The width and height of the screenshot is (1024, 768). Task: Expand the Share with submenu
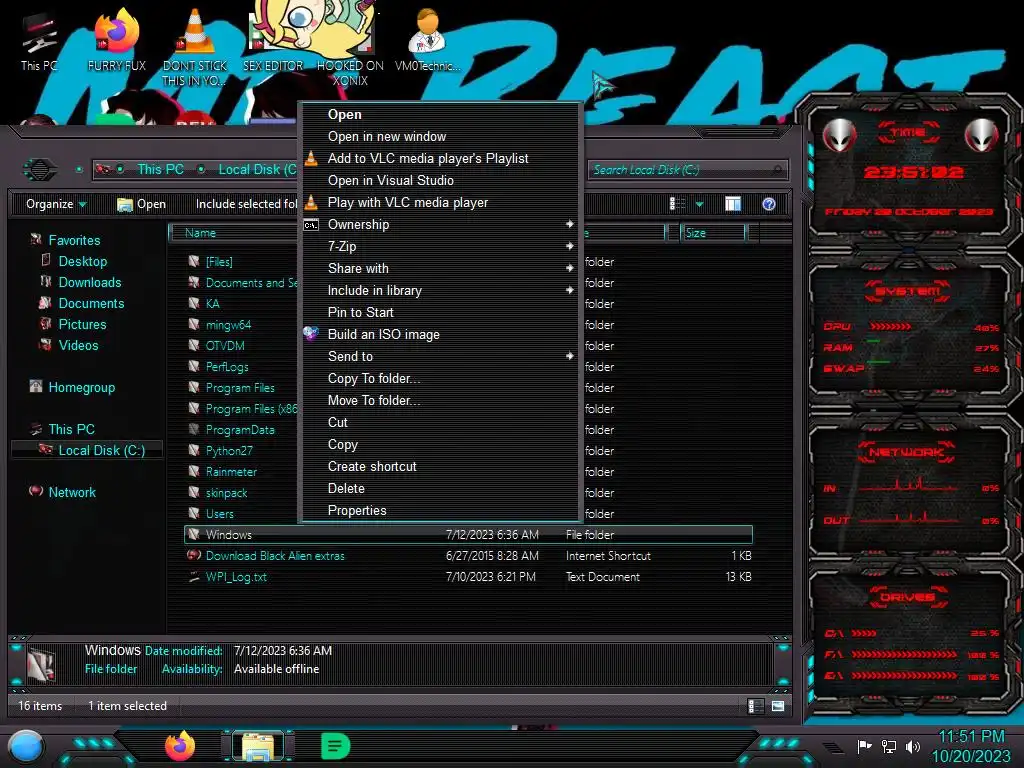click(x=443, y=268)
